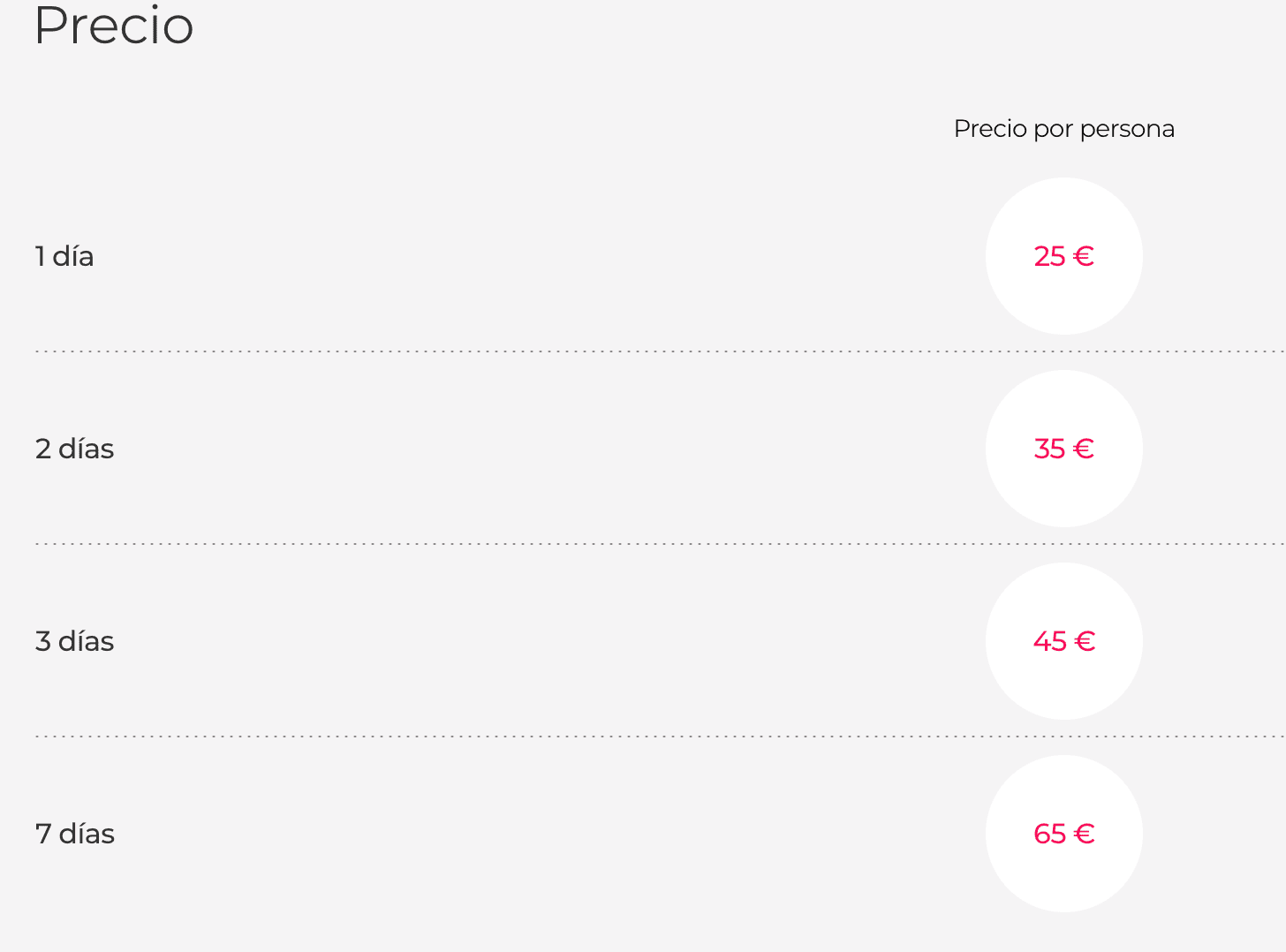Click the number 35 in second price
Screen dimensions: 1286x952
coord(1050,449)
